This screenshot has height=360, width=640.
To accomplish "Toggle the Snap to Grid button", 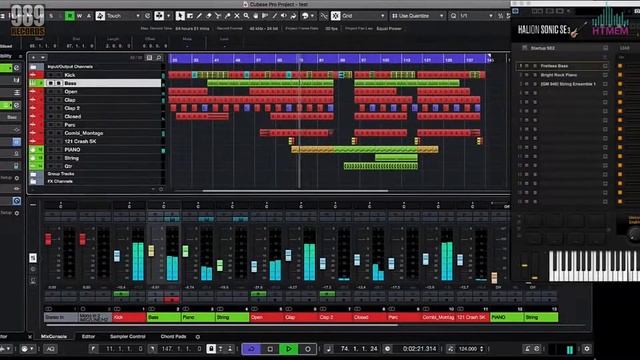I will point(335,16).
